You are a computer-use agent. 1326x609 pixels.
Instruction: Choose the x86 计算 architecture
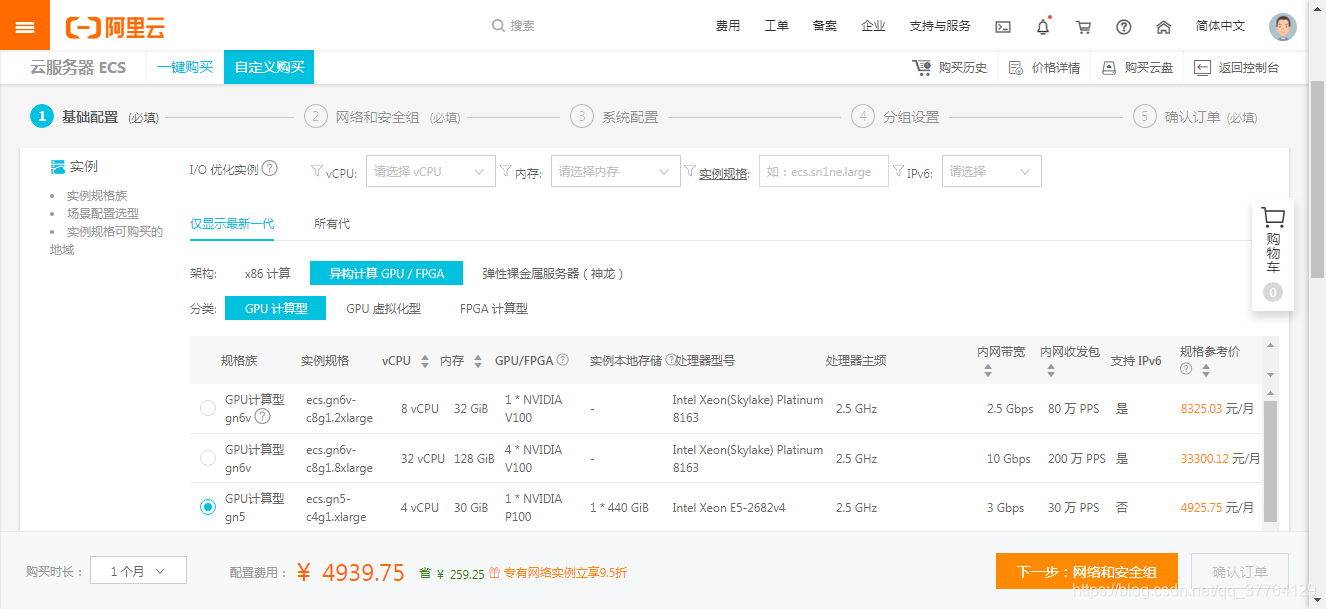(267, 273)
